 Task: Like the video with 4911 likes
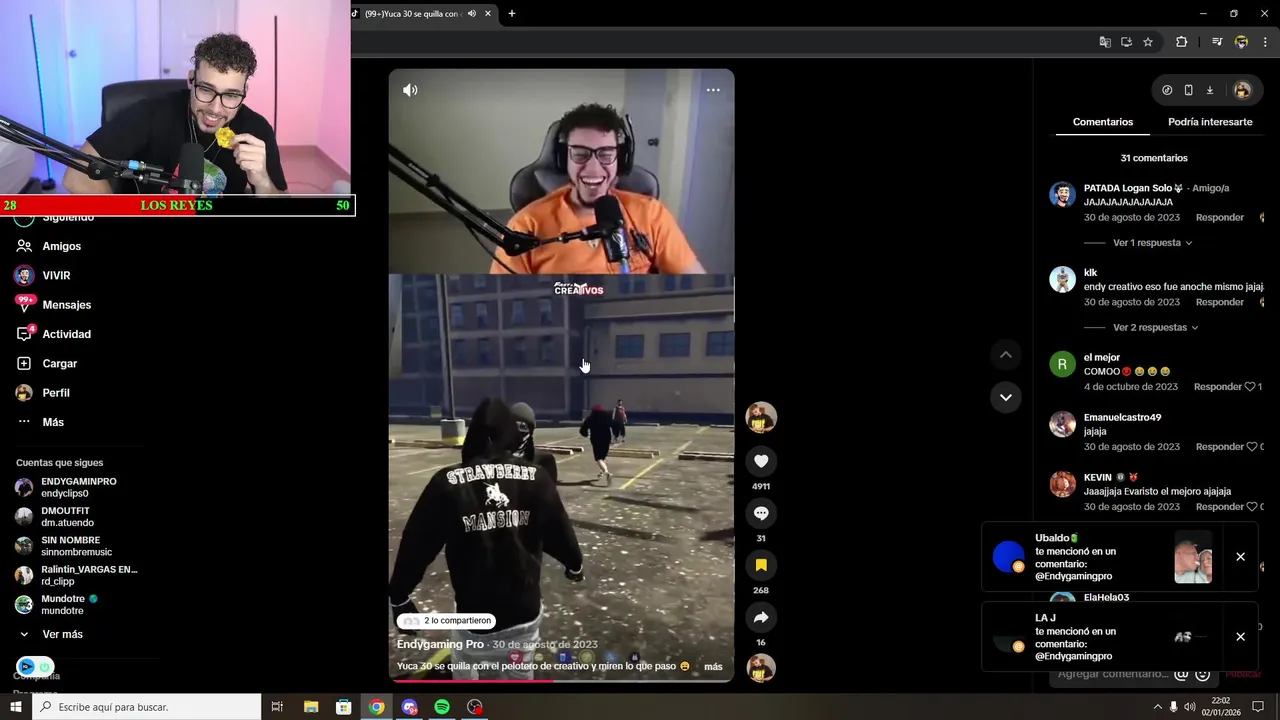click(761, 461)
